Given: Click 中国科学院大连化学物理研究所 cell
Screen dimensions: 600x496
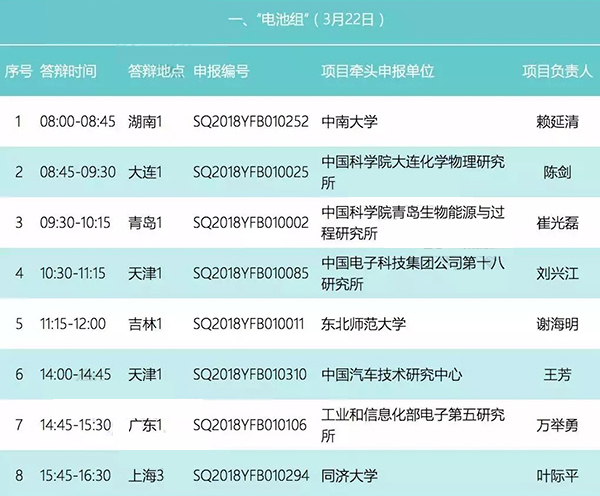Looking at the screenshot, I should click(x=412, y=172).
